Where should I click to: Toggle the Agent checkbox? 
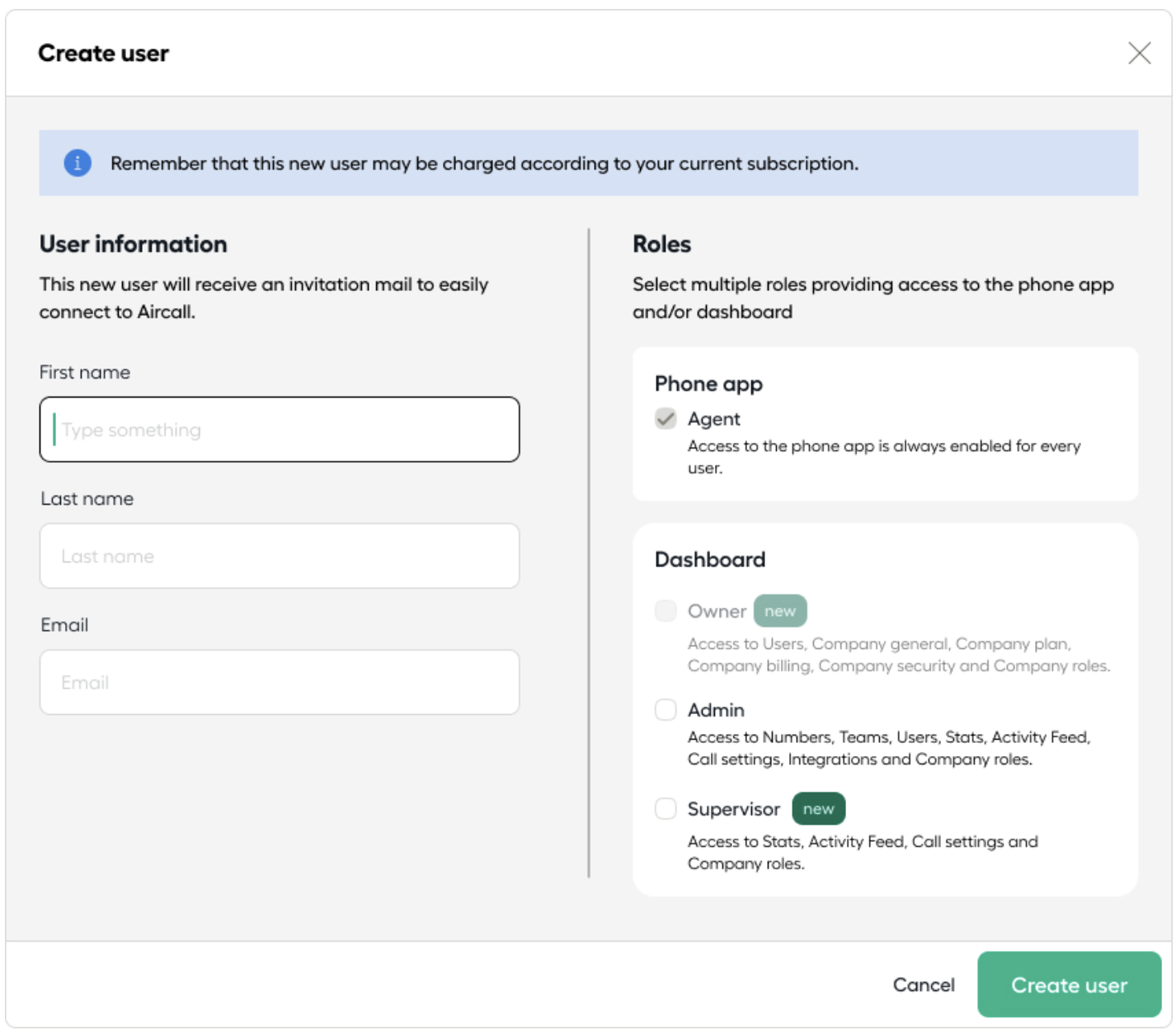pos(666,419)
